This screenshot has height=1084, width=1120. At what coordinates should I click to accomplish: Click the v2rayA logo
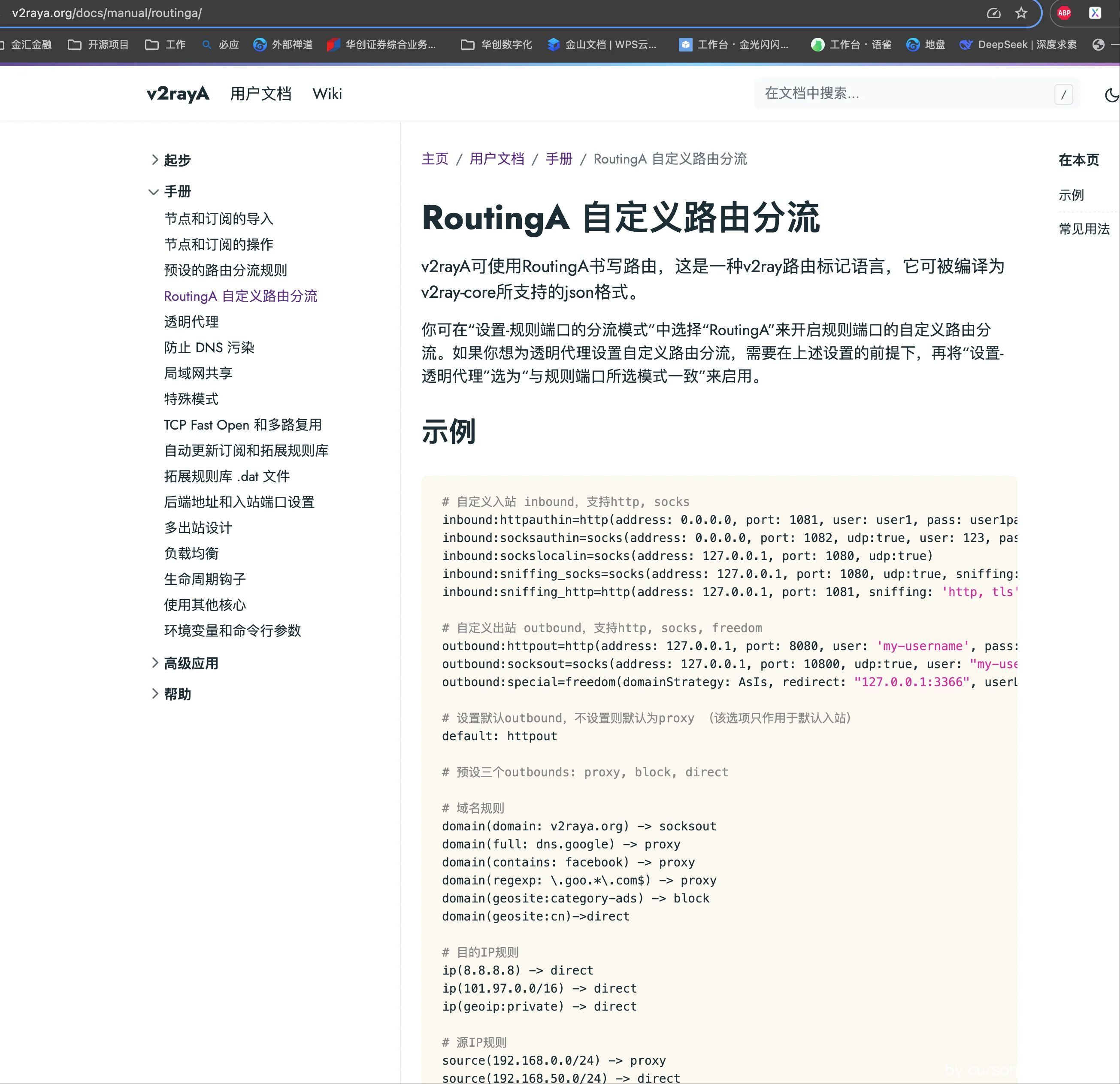178,94
